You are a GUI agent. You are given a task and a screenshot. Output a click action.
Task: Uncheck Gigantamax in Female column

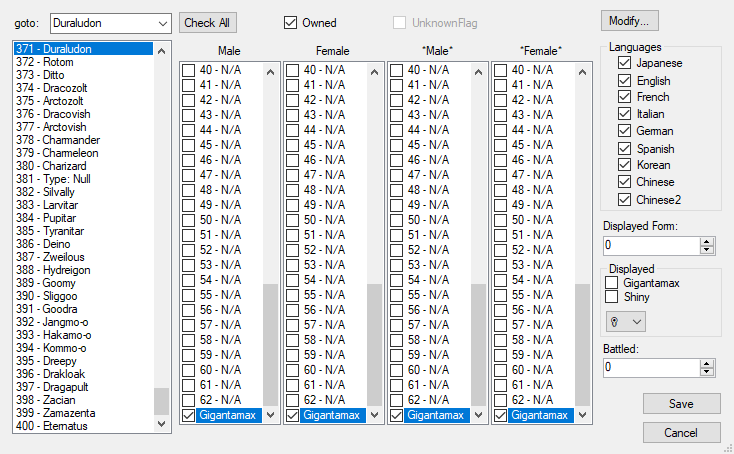click(x=293, y=415)
